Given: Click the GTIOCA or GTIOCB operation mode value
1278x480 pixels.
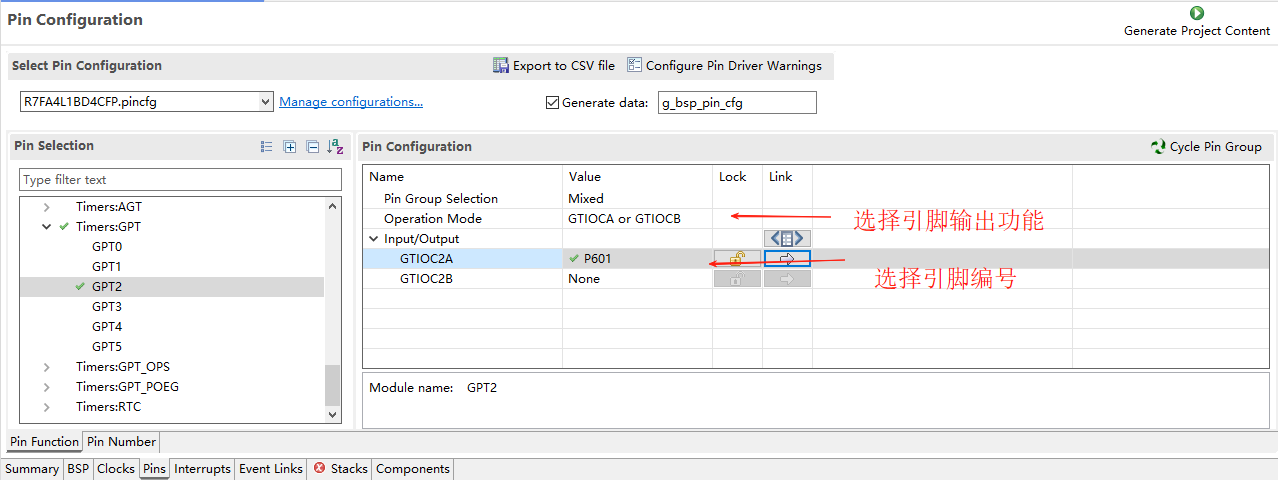Looking at the screenshot, I should [x=637, y=218].
